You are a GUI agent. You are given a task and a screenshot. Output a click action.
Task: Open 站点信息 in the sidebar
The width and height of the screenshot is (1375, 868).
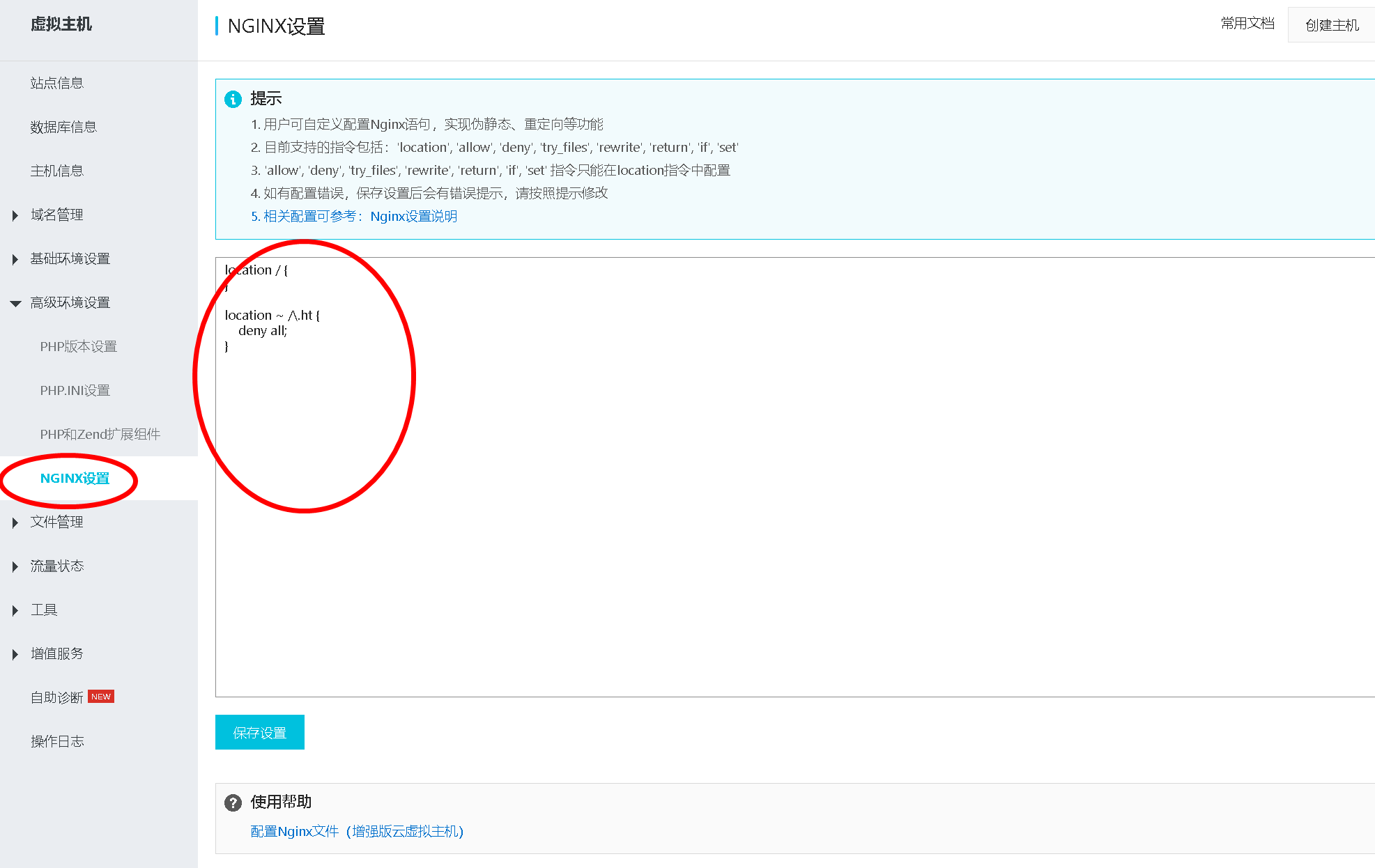[56, 83]
